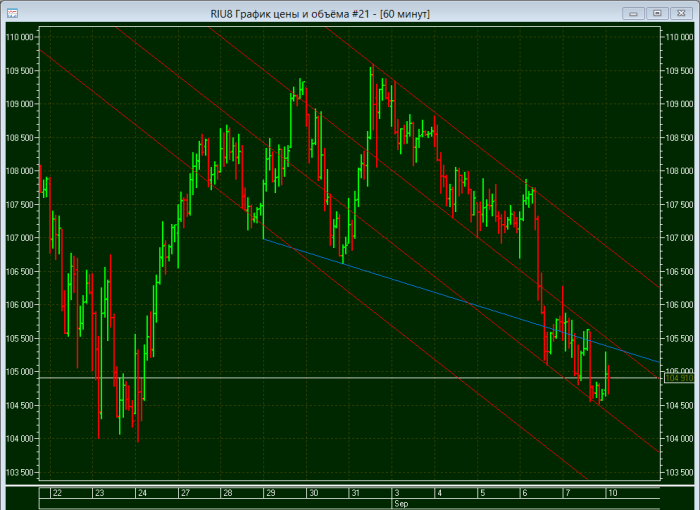The image size is (700, 510).
Task: Click the date label 6 on time axis
Action: 525,493
